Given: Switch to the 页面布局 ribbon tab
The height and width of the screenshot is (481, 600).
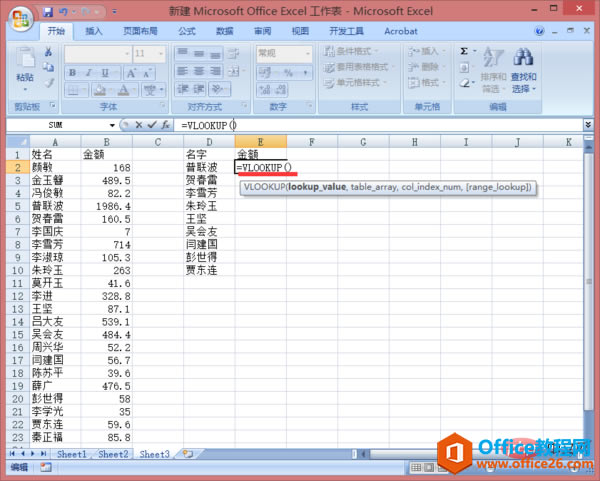Looking at the screenshot, I should (140, 31).
